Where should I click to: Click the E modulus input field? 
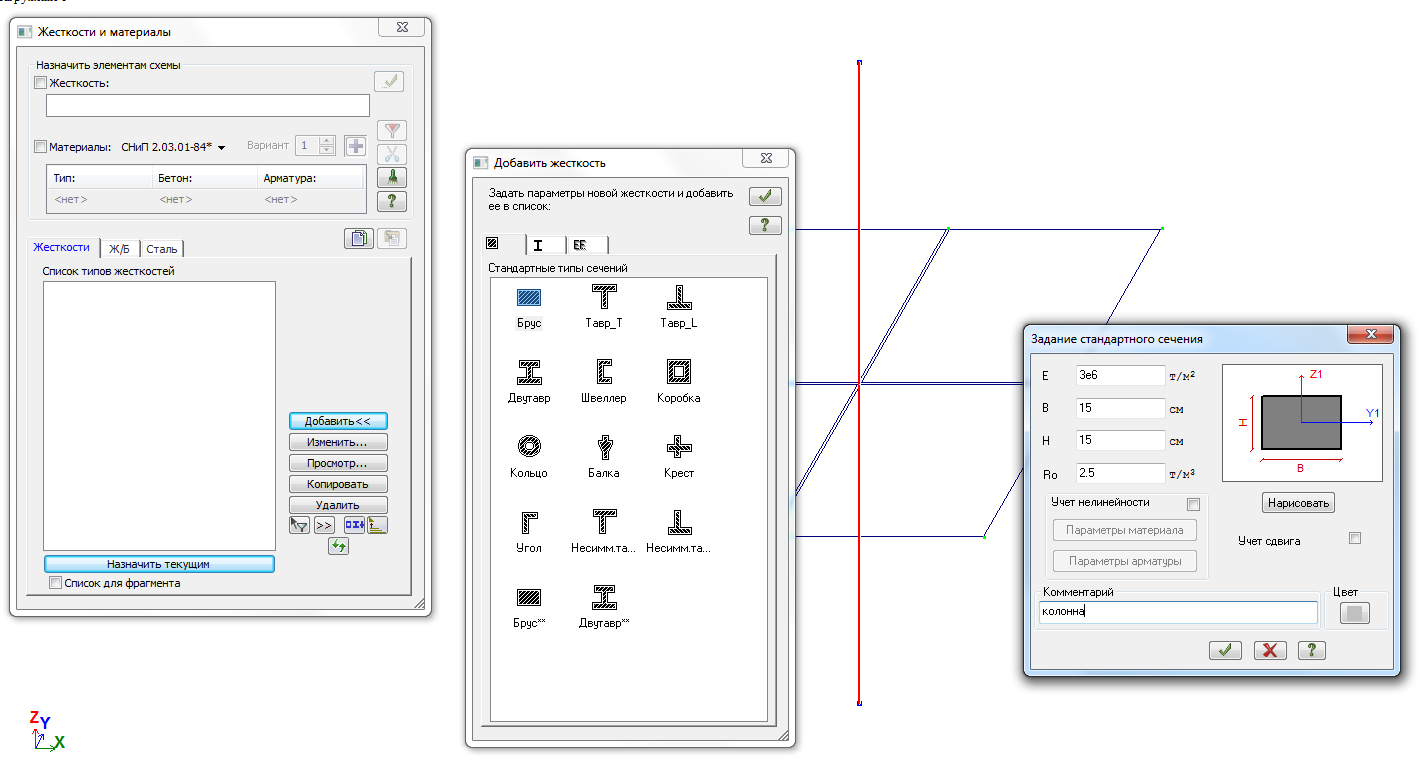pyautogui.click(x=1121, y=375)
